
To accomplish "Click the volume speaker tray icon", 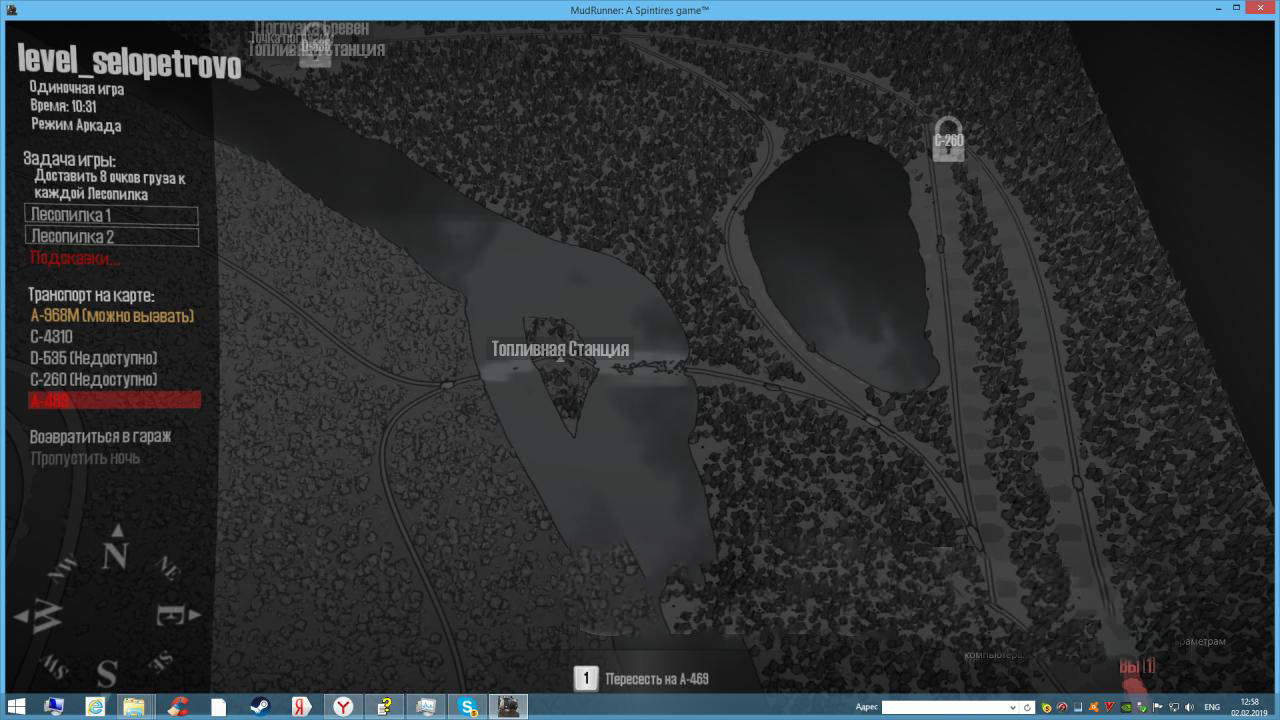I will click(x=1189, y=707).
